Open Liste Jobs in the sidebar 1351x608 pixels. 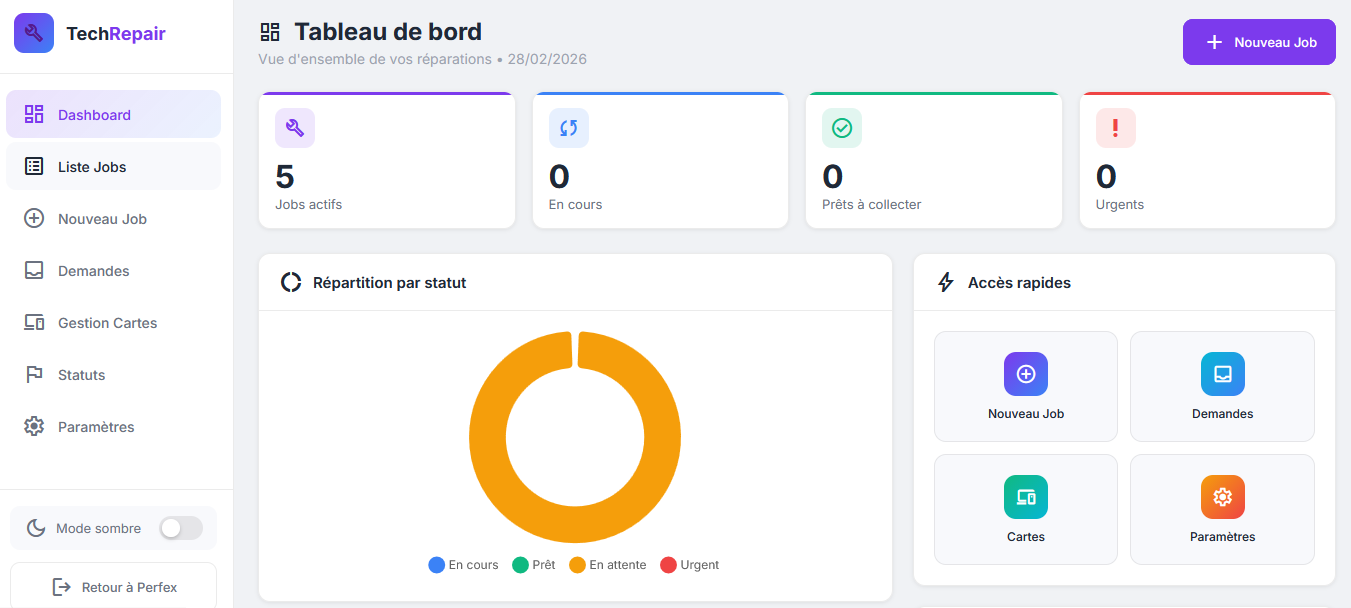pos(113,166)
